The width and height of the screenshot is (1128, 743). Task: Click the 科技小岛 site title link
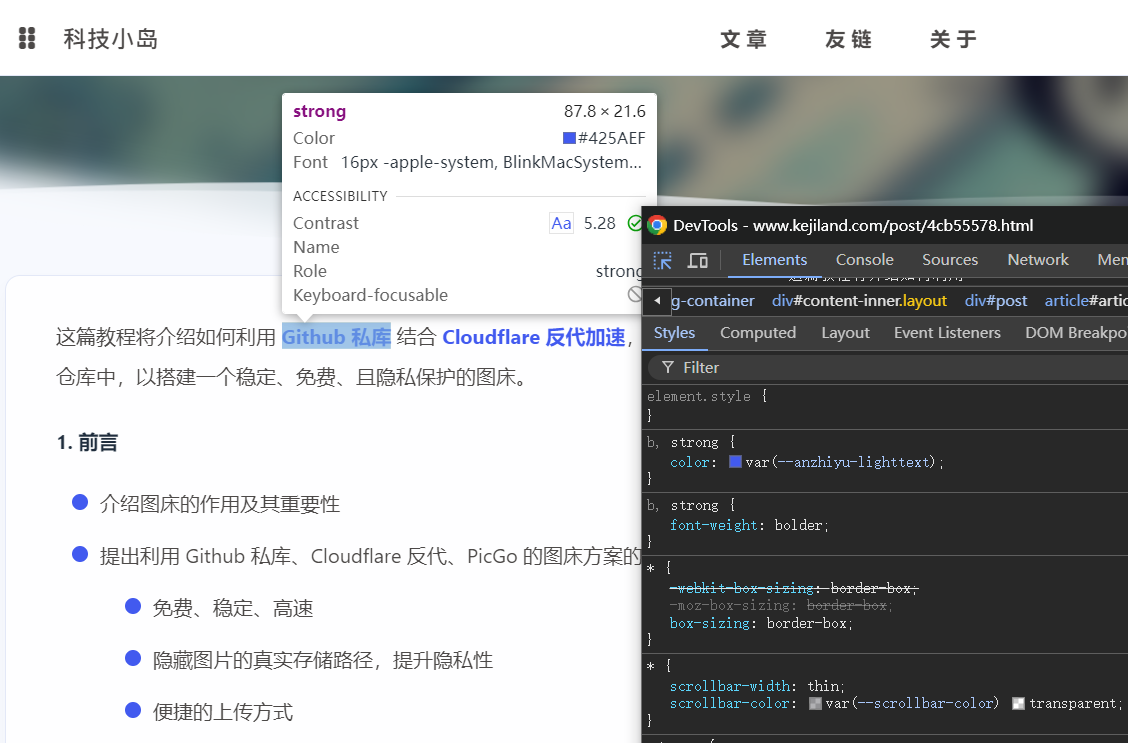pyautogui.click(x=111, y=39)
